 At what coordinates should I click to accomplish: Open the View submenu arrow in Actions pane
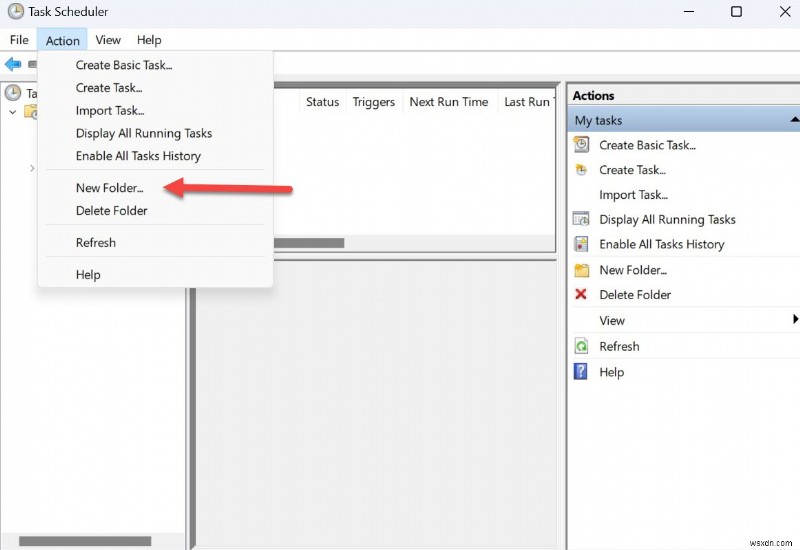click(795, 319)
